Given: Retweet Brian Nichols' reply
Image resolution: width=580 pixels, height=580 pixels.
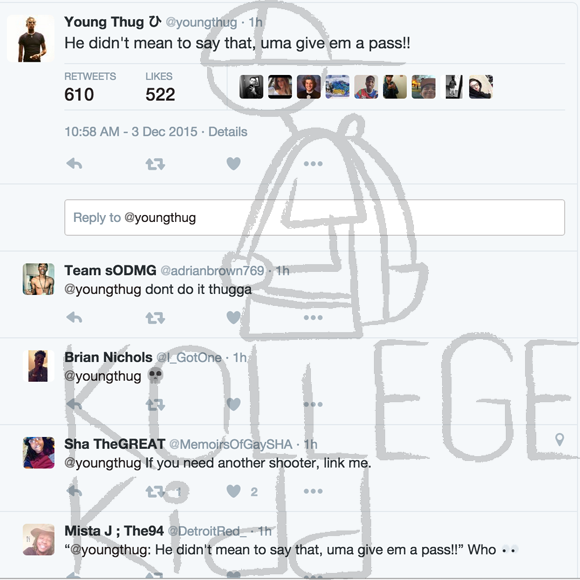Looking at the screenshot, I should click(155, 404).
